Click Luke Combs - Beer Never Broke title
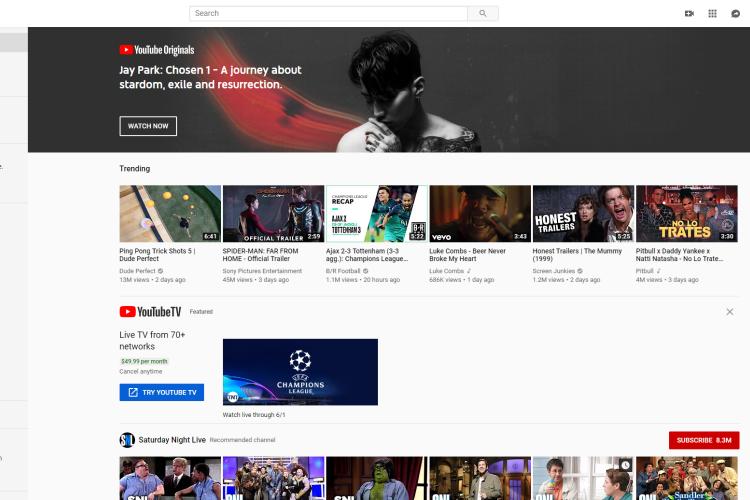The image size is (750, 500). pos(467,255)
